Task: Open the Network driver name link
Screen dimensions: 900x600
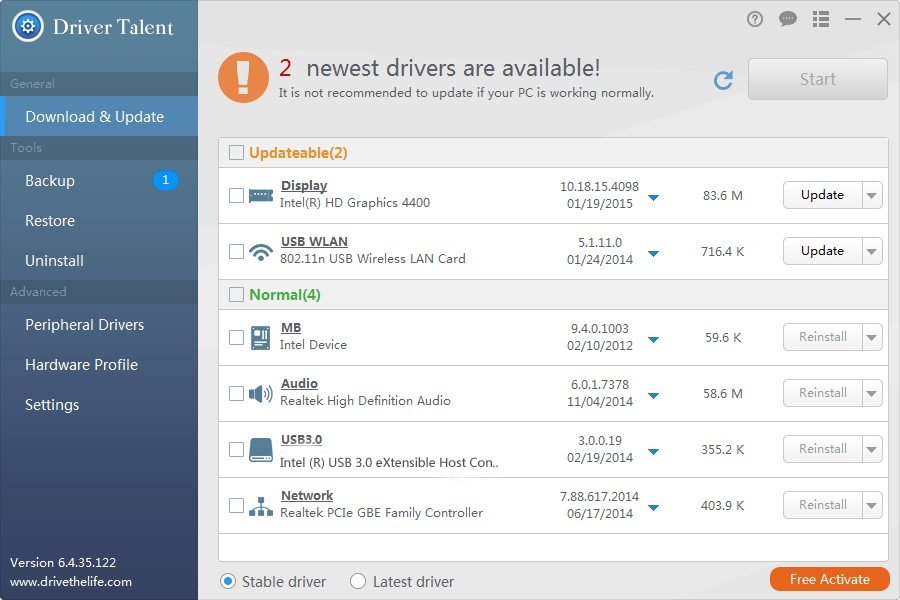Action: coord(307,496)
